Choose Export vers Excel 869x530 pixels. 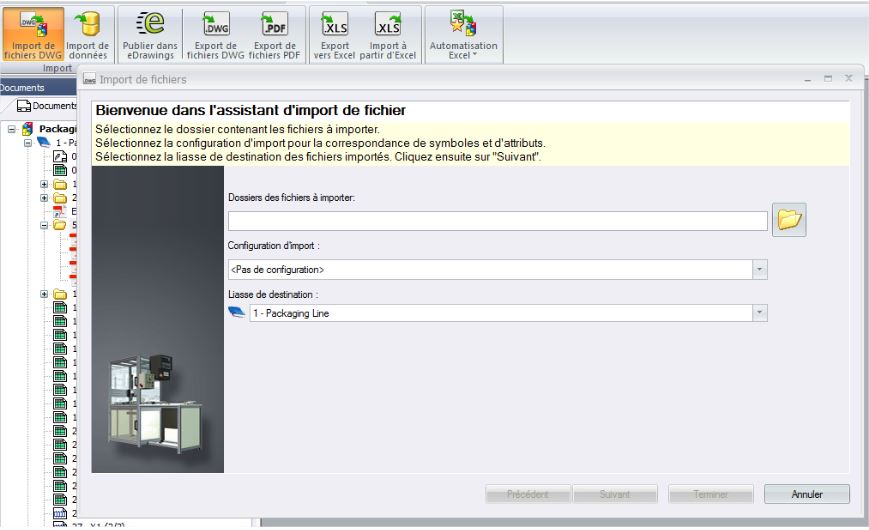point(335,34)
